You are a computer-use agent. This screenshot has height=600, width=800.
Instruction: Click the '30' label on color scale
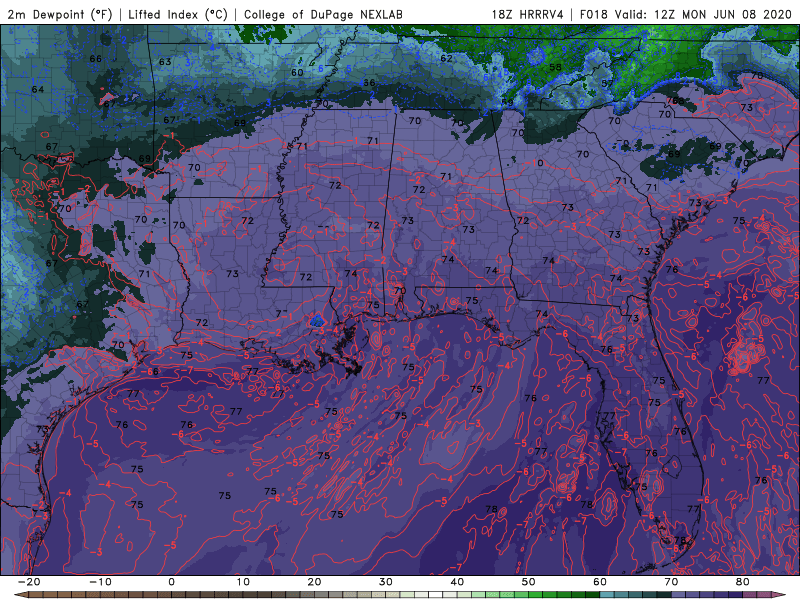point(386,582)
